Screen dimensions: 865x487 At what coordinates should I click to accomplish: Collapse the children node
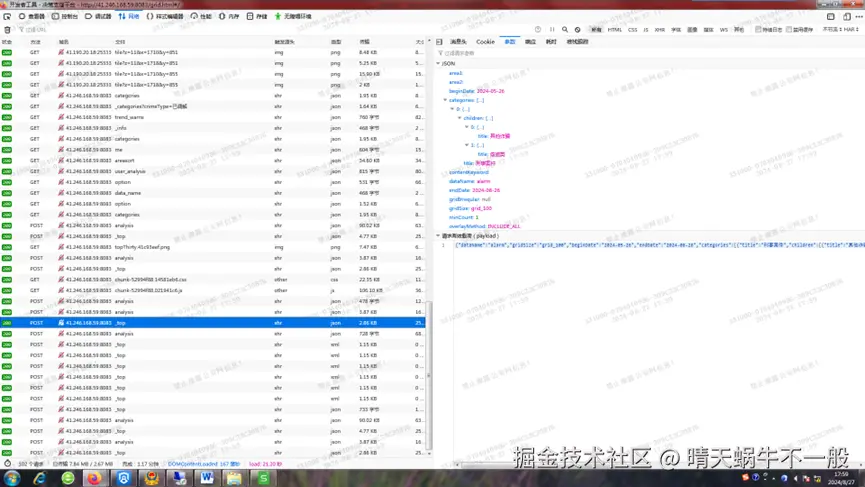coord(460,118)
